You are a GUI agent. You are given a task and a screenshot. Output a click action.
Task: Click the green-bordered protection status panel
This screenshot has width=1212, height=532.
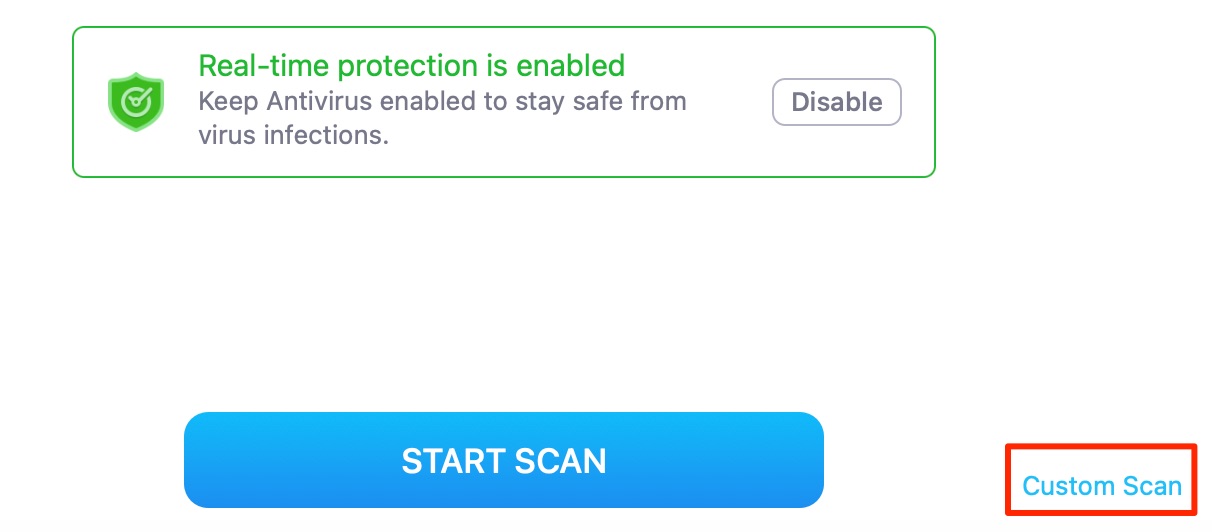point(504,102)
